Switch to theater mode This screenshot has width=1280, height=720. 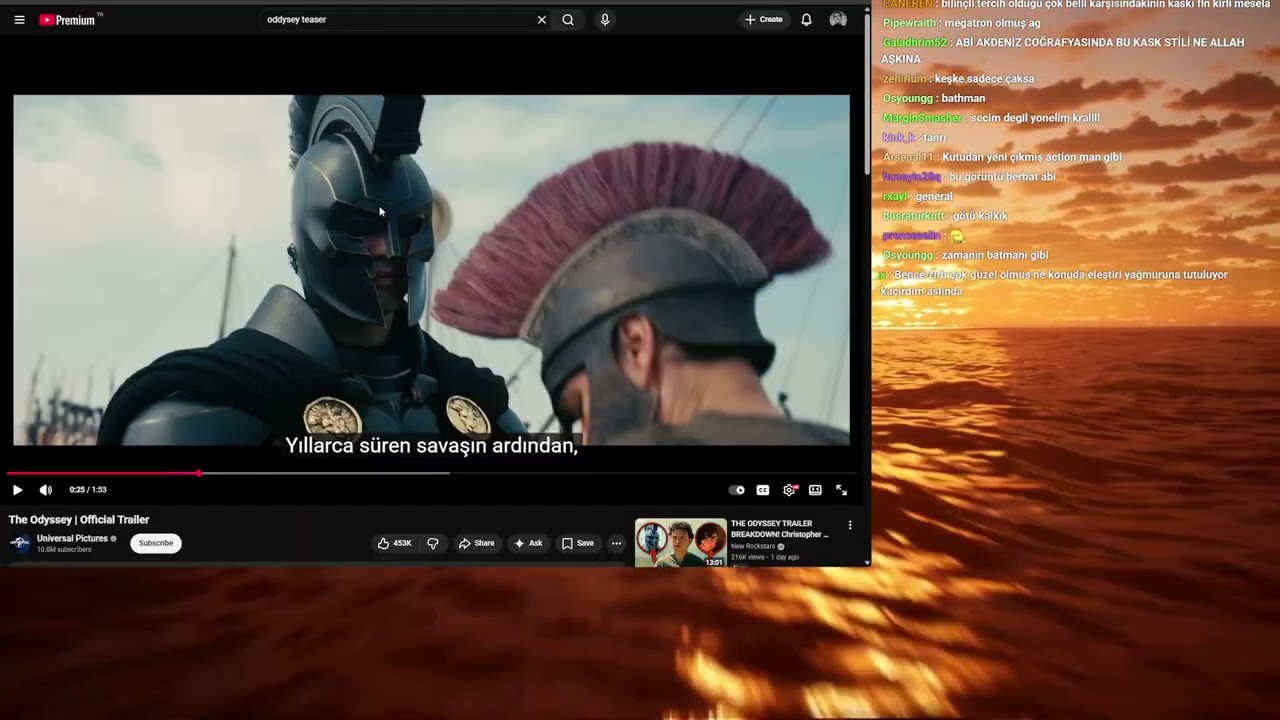point(815,490)
